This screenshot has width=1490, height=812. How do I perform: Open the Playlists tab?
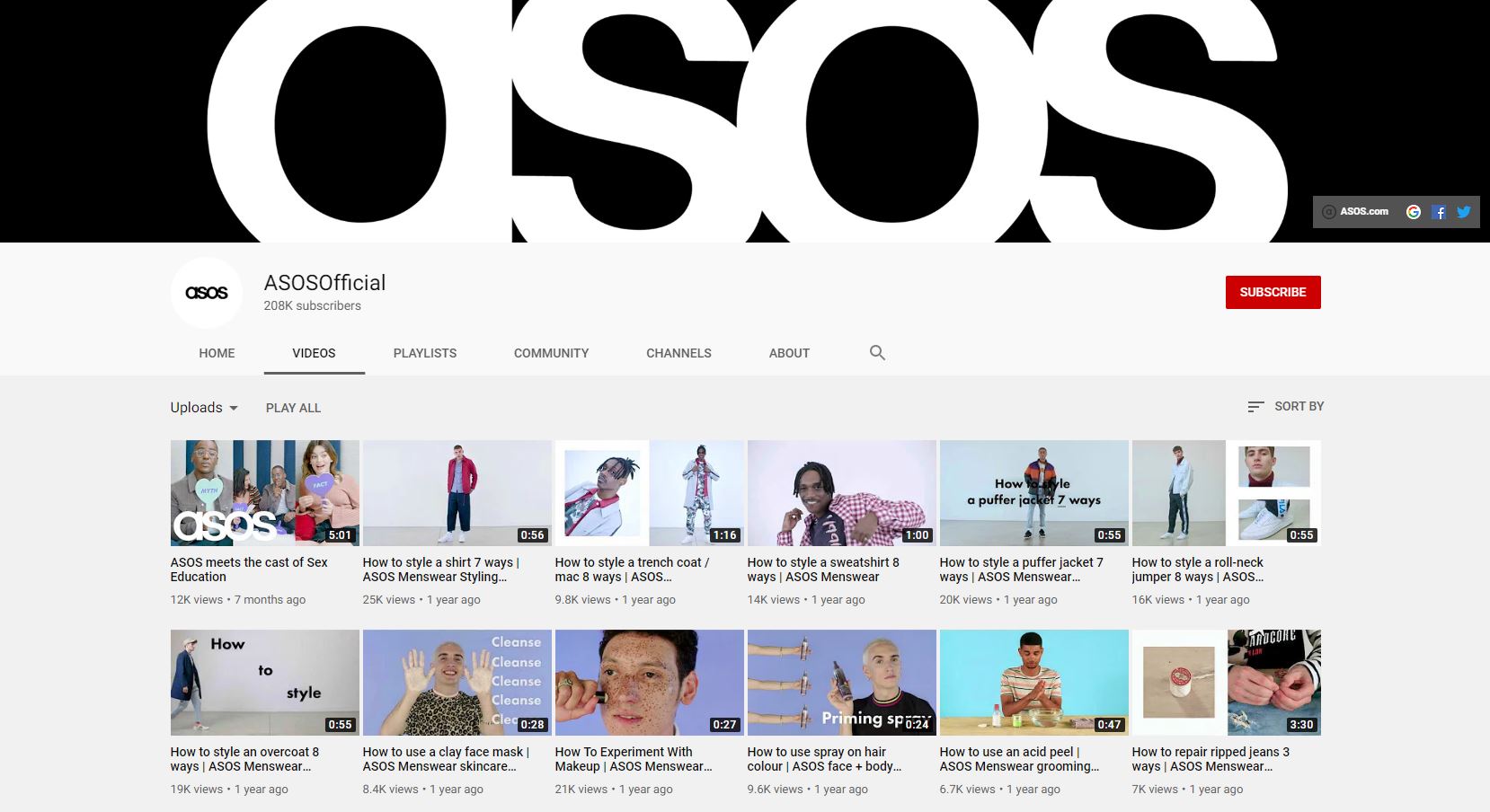click(x=425, y=353)
